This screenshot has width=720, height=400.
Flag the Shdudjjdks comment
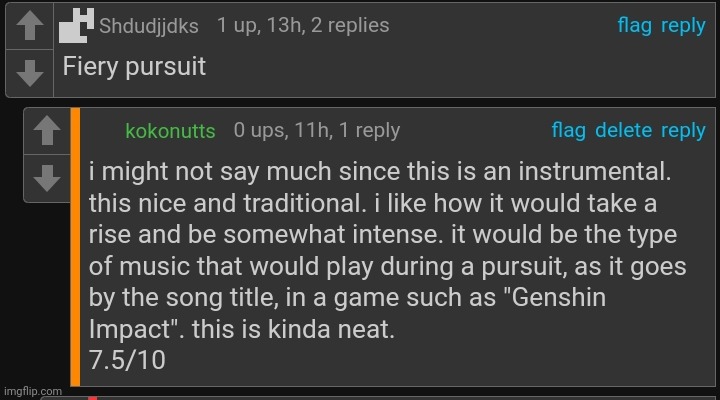[x=634, y=26]
